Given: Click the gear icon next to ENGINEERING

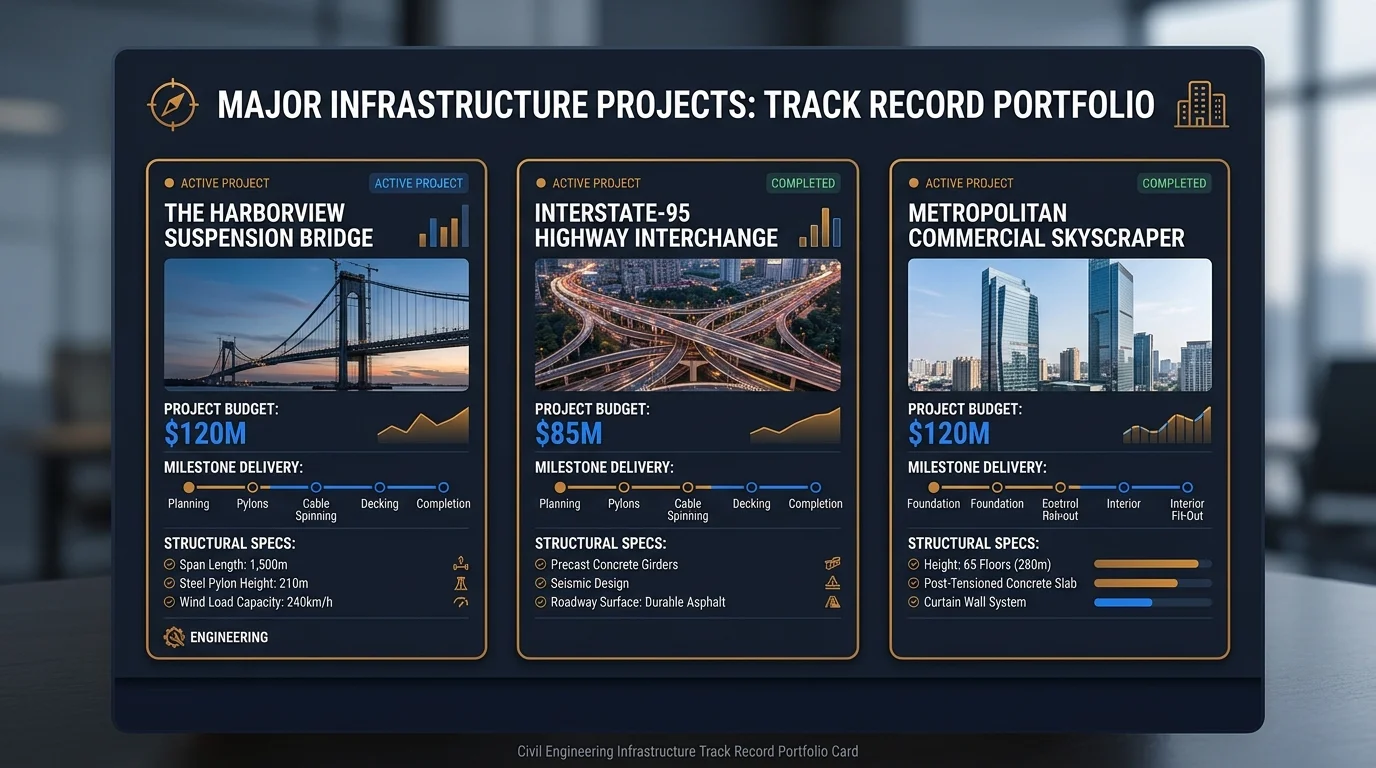Looking at the screenshot, I should click(x=174, y=637).
